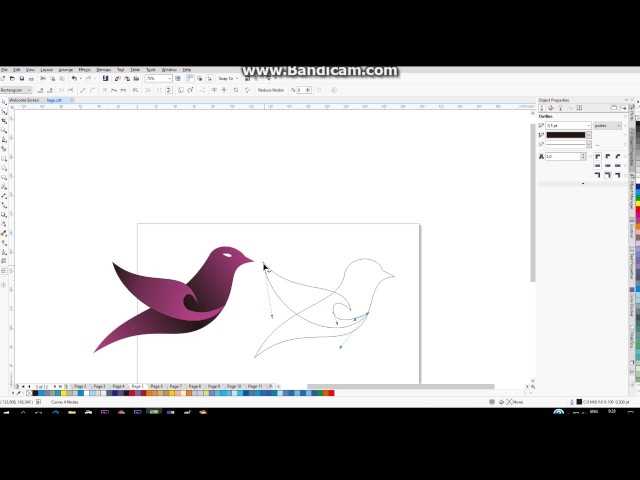Open the Edit menu
This screenshot has width=640, height=480.
[16, 70]
